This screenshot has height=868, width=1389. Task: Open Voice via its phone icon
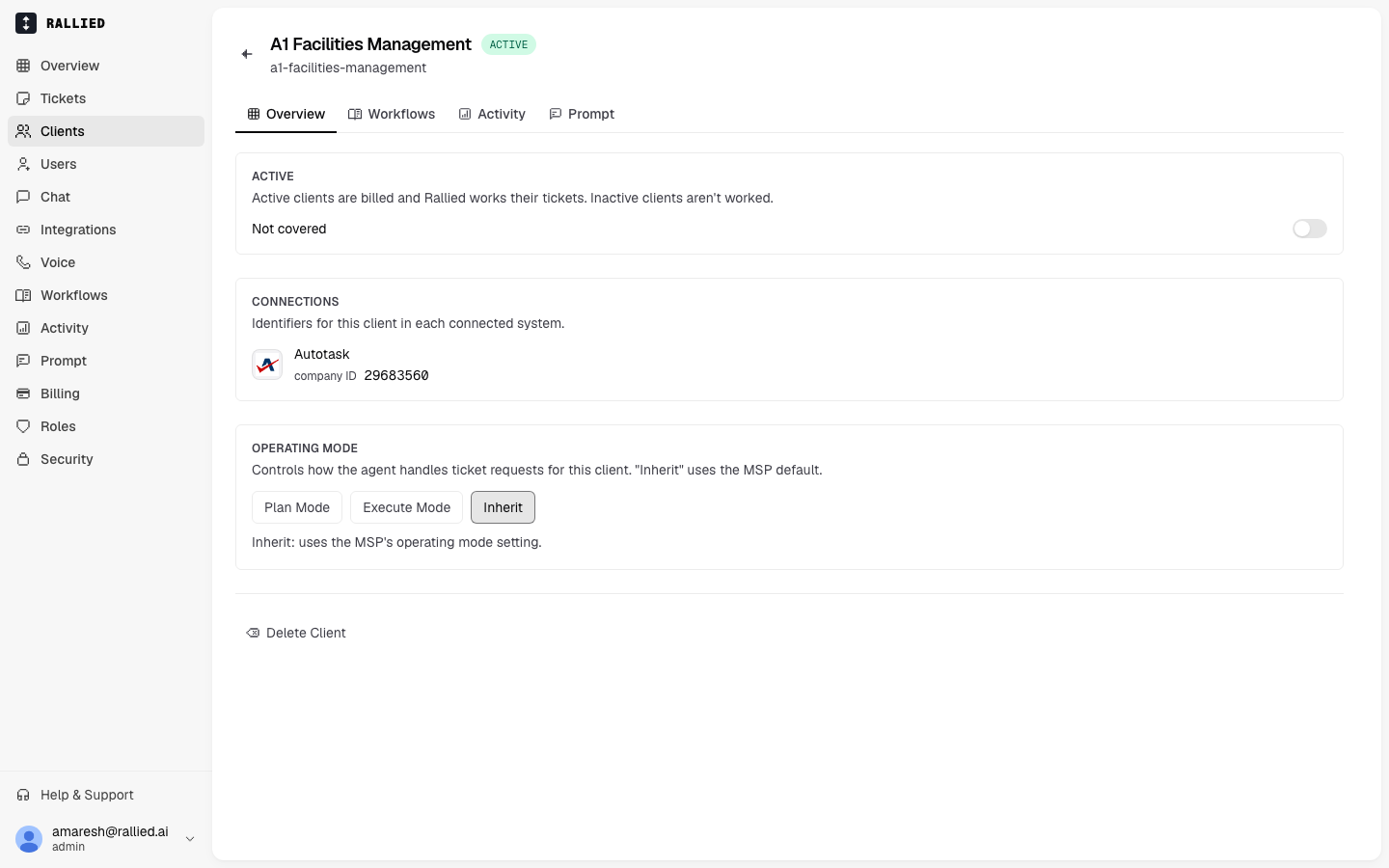(23, 262)
